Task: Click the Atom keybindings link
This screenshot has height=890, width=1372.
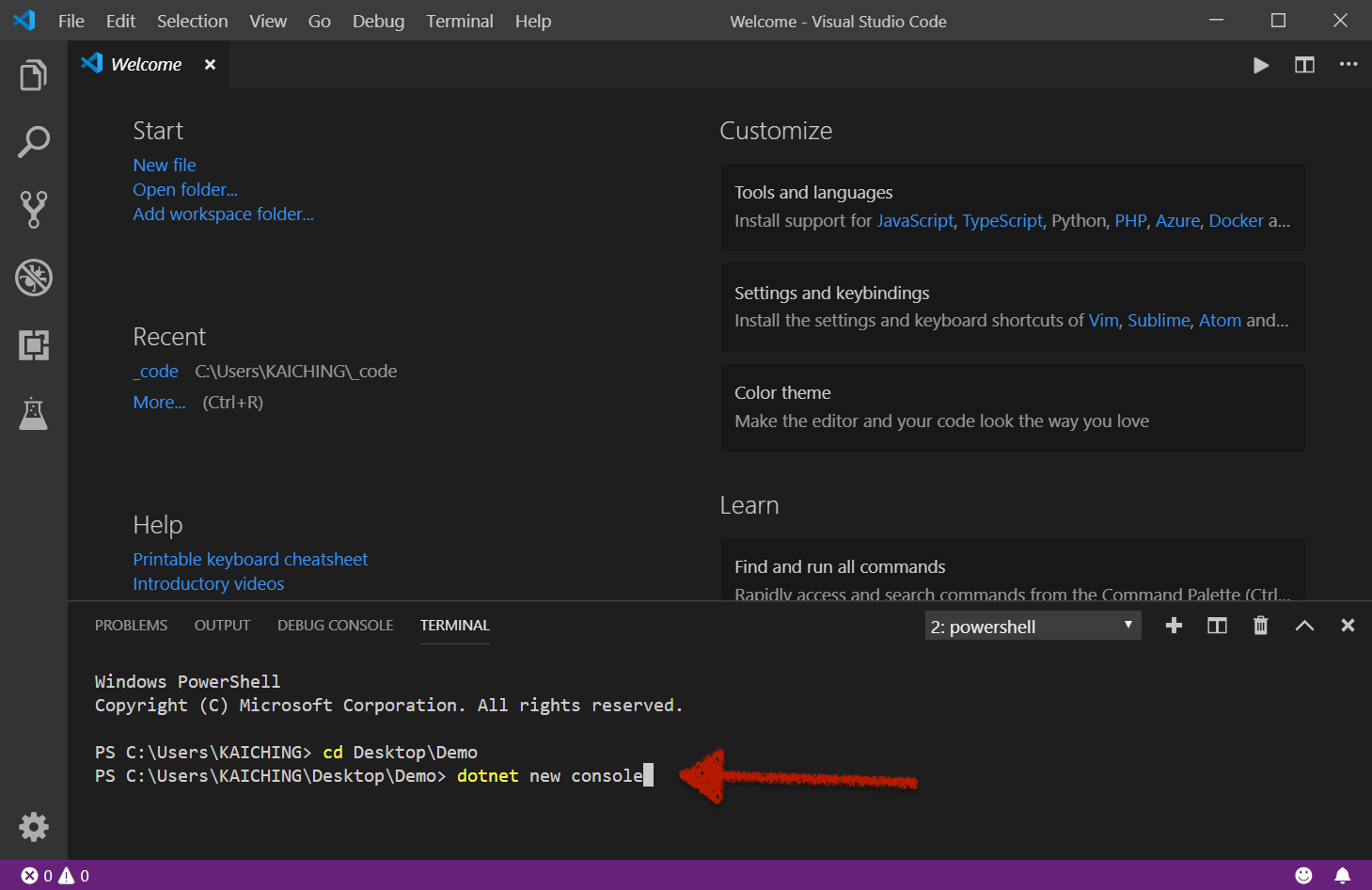Action: pos(1221,320)
